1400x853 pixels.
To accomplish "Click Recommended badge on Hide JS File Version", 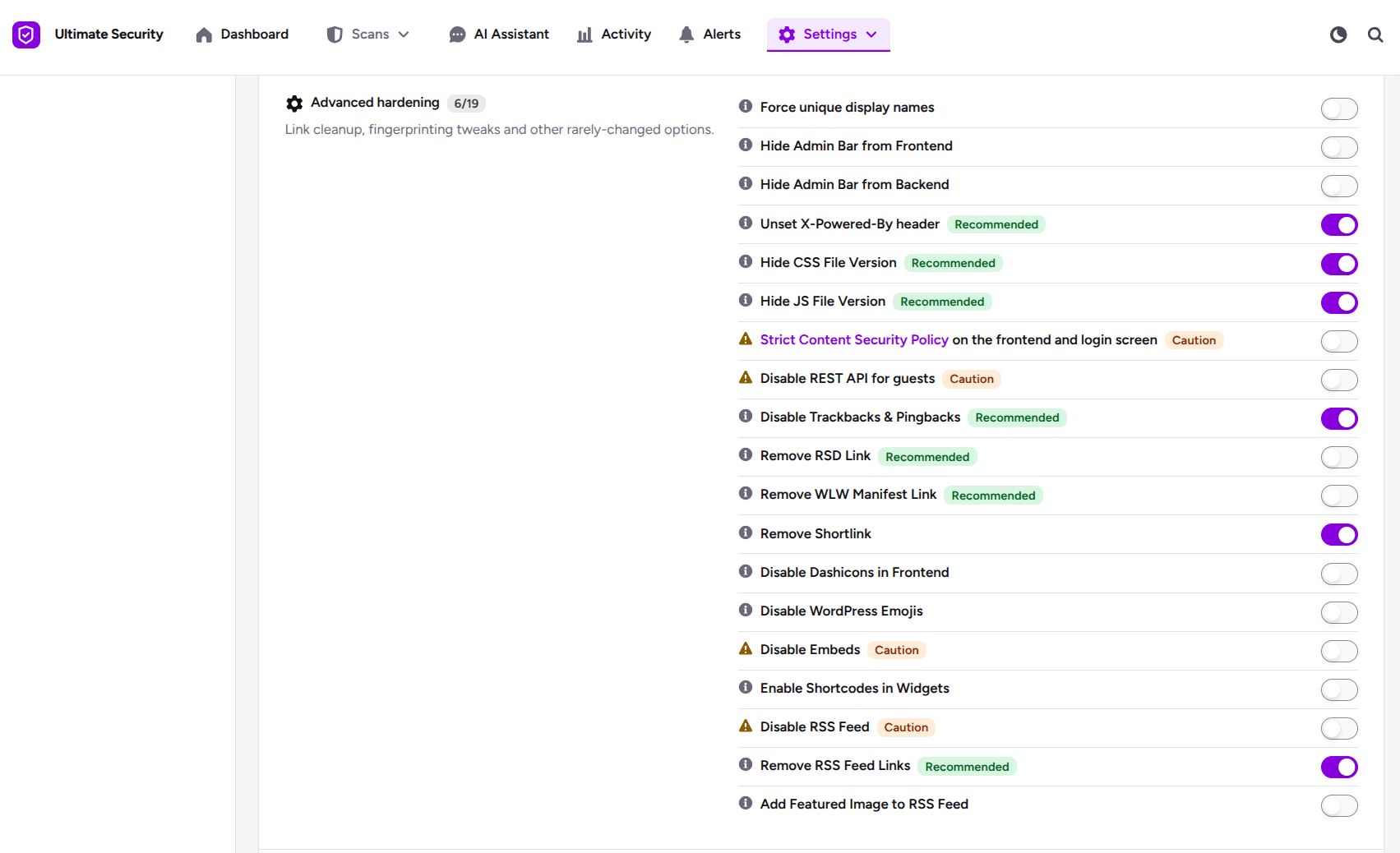I will (942, 302).
